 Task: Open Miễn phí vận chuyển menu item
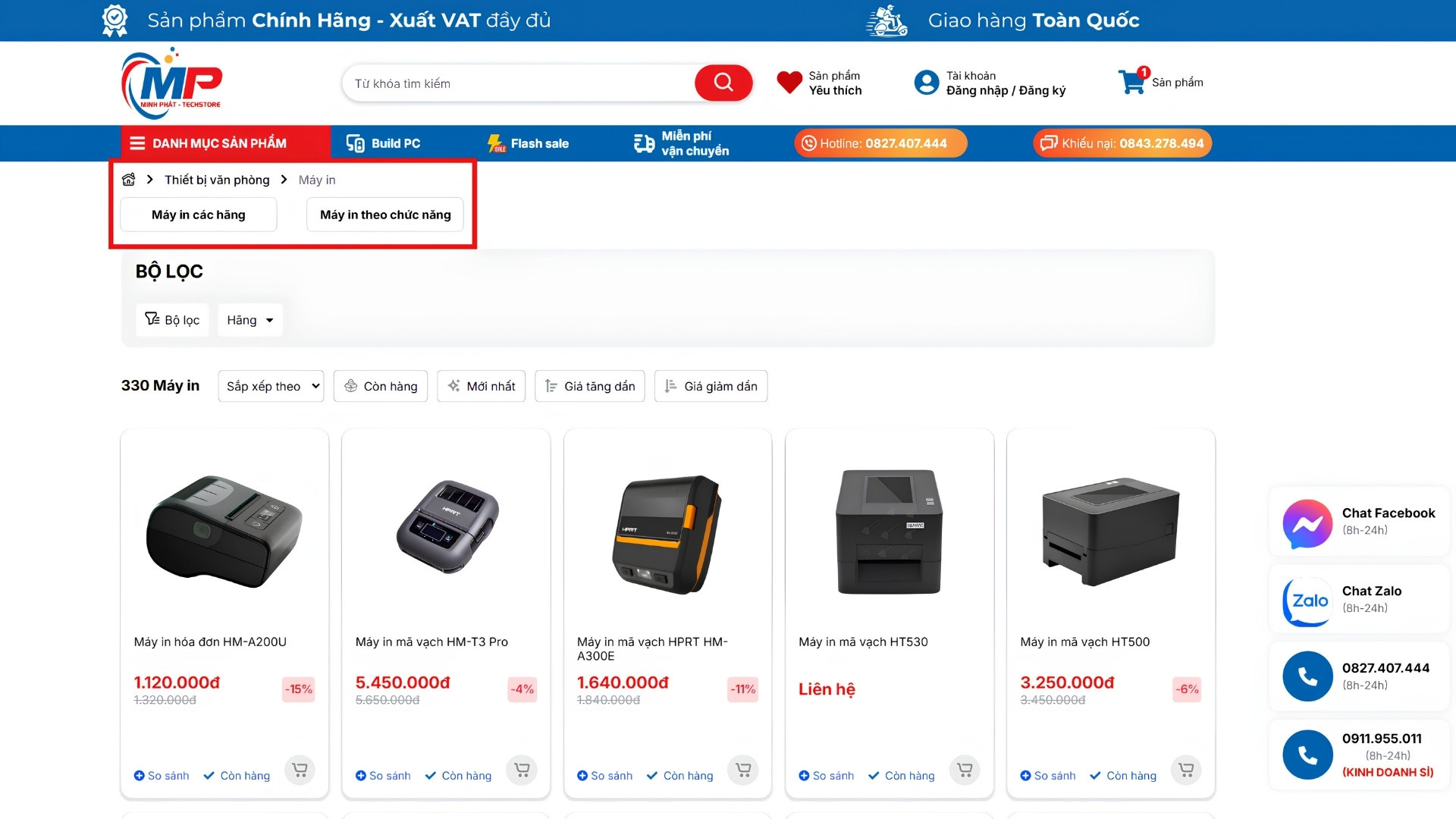pos(681,143)
